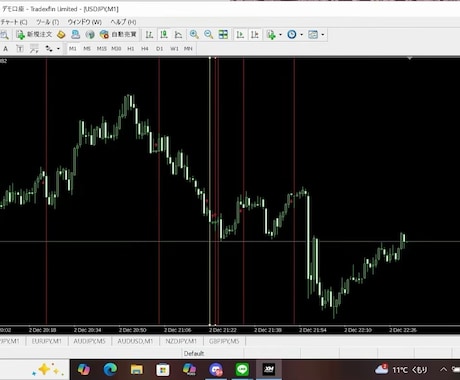Open the ヘルプ(H) menu
This screenshot has width=460, height=380.
(x=123, y=22)
